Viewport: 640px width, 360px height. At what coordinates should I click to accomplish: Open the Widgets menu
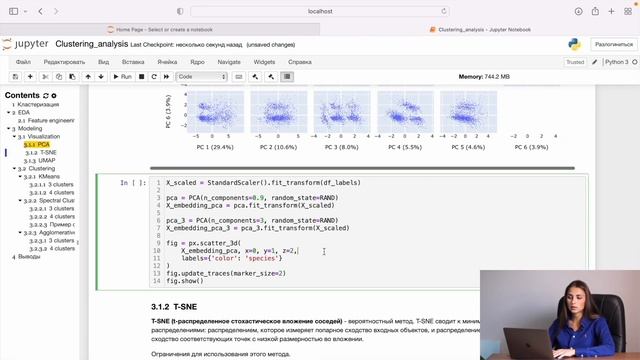pyautogui.click(x=264, y=62)
